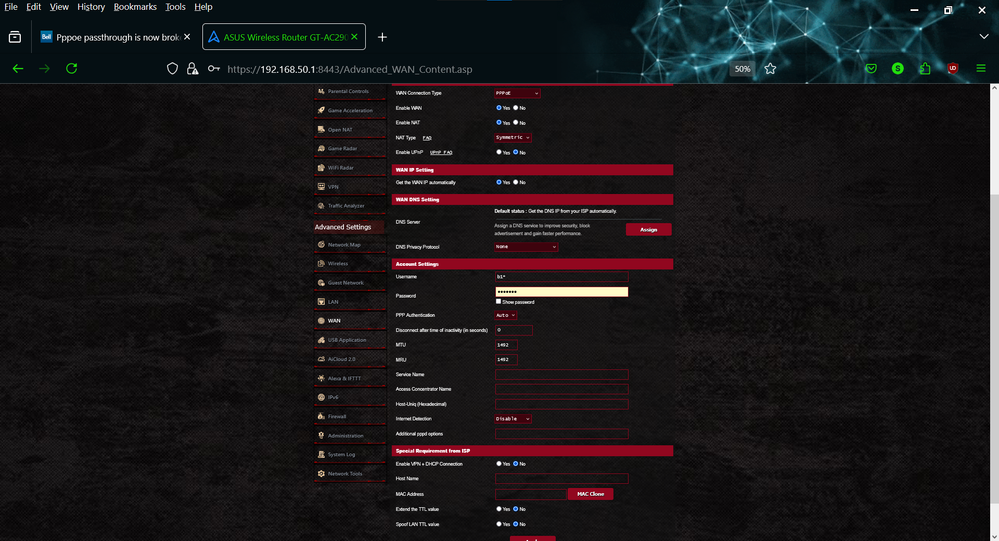This screenshot has width=999, height=541.
Task: Select the ASUS Wireless Router tab
Action: [x=284, y=37]
